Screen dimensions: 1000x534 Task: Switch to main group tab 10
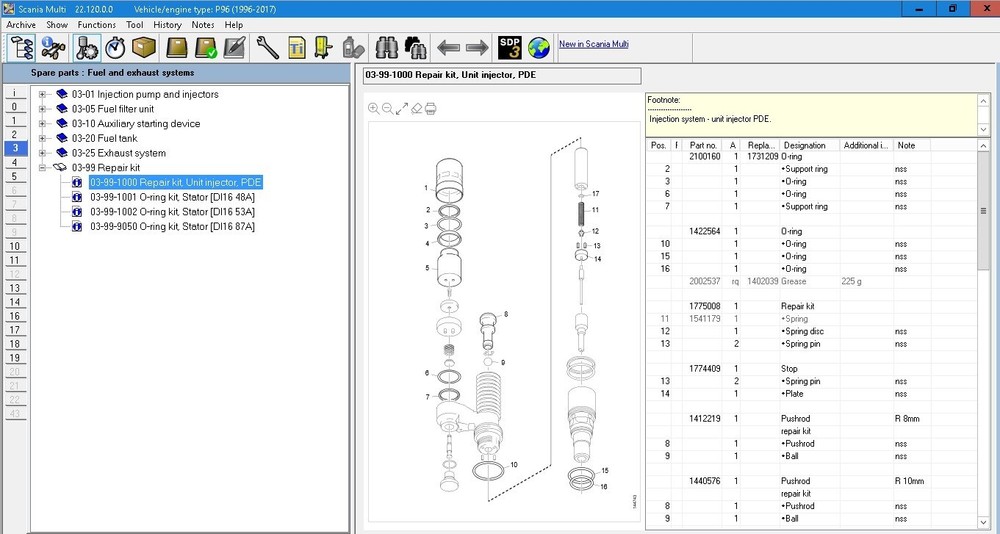(15, 246)
